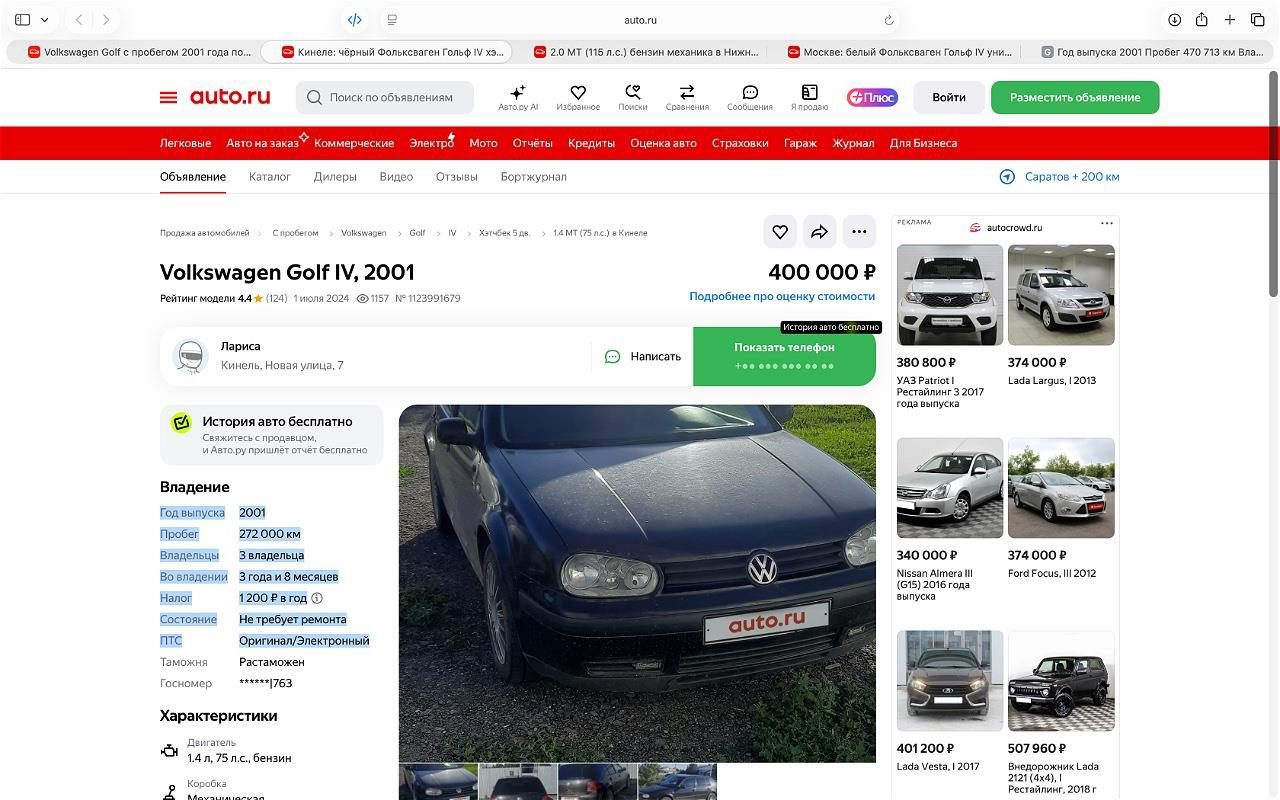Open the С пробегом breadcrumb link
The image size is (1280, 800).
pyautogui.click(x=295, y=233)
